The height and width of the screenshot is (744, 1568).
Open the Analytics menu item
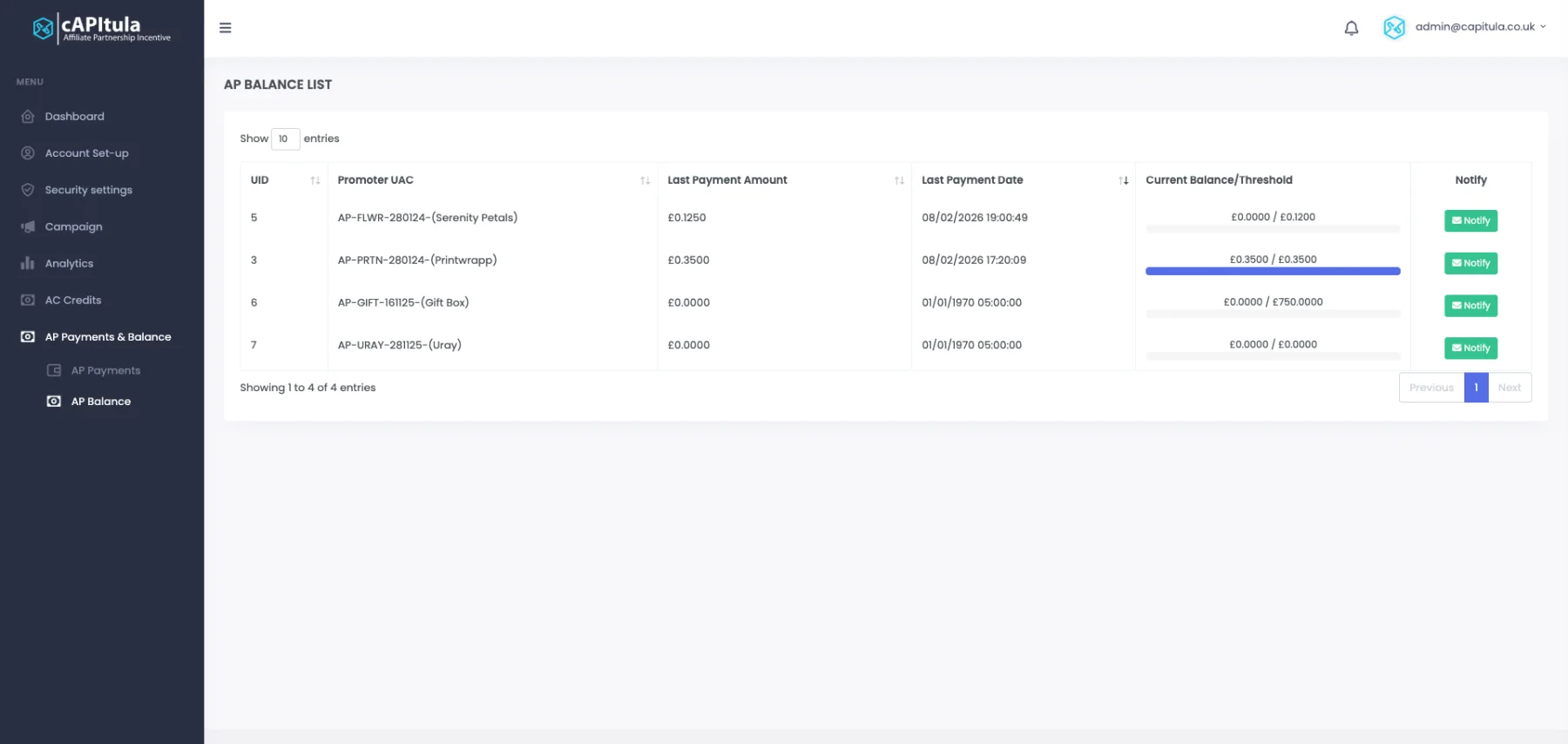[69, 263]
